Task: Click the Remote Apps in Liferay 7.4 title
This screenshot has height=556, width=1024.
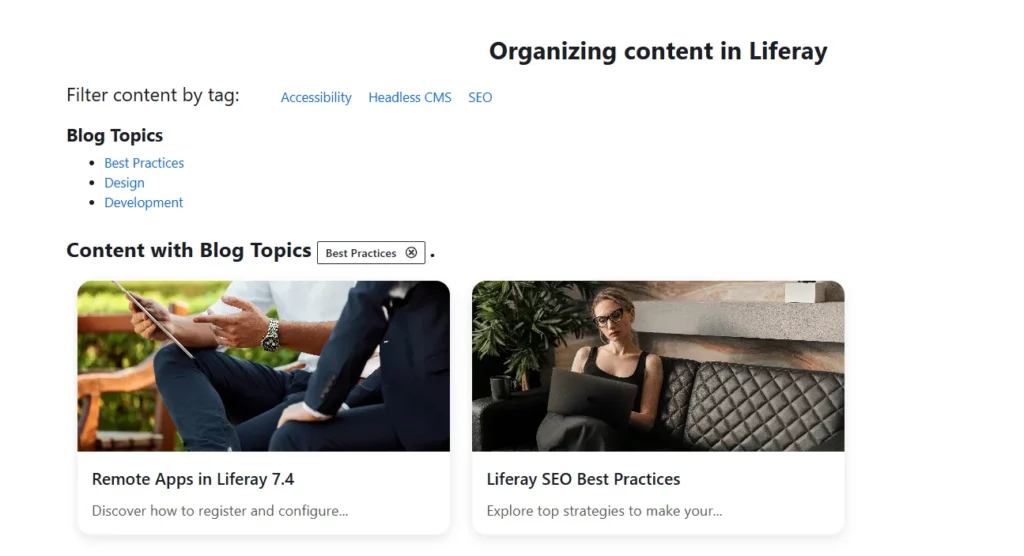Action: [193, 479]
